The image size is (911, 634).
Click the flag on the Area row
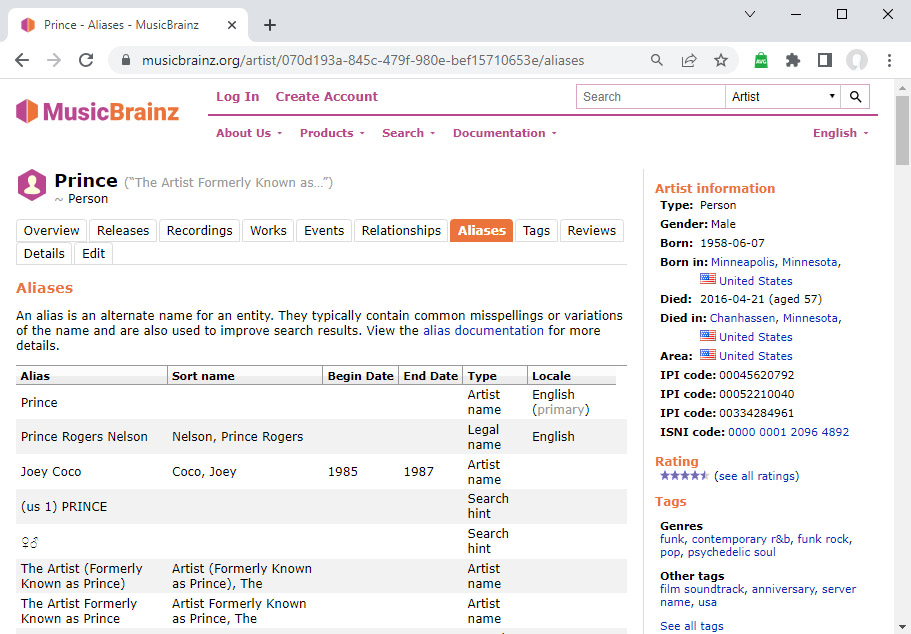[708, 354]
